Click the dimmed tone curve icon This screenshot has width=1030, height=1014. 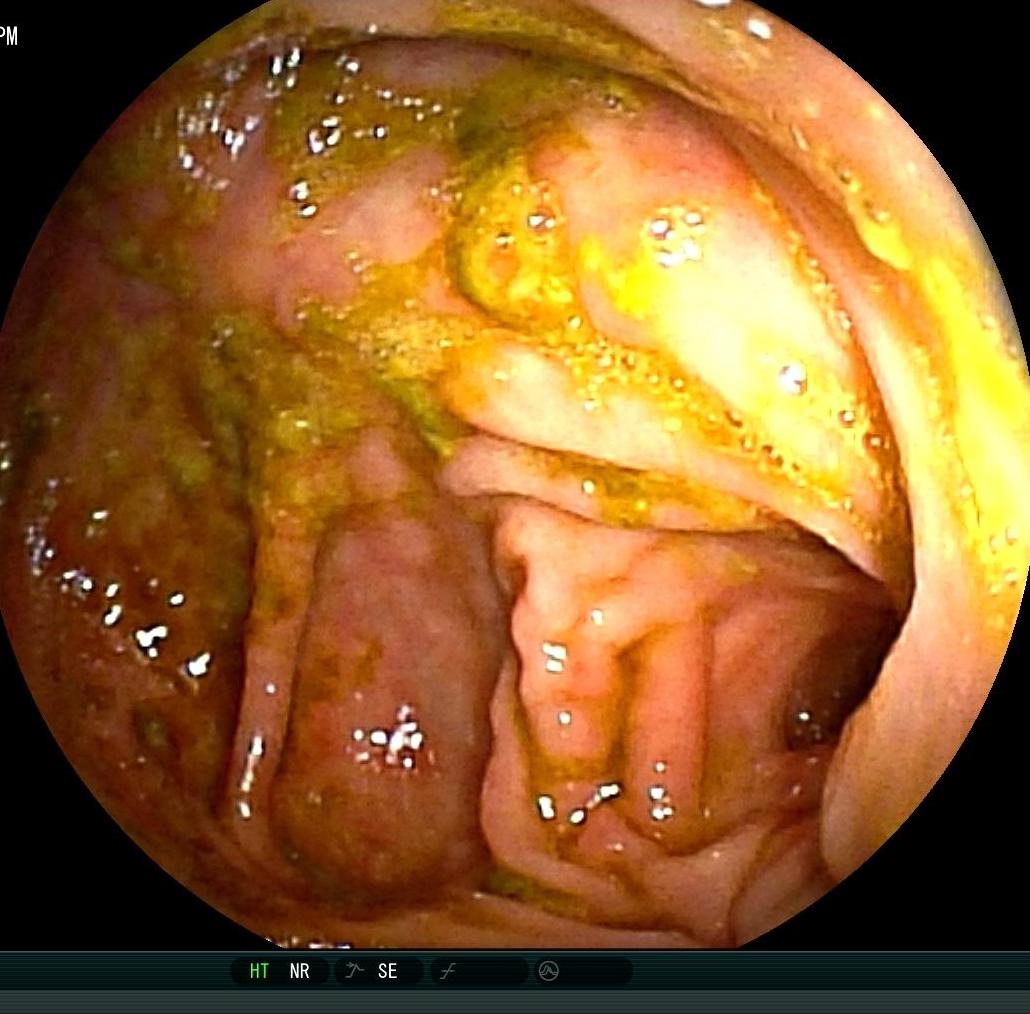tap(447, 971)
